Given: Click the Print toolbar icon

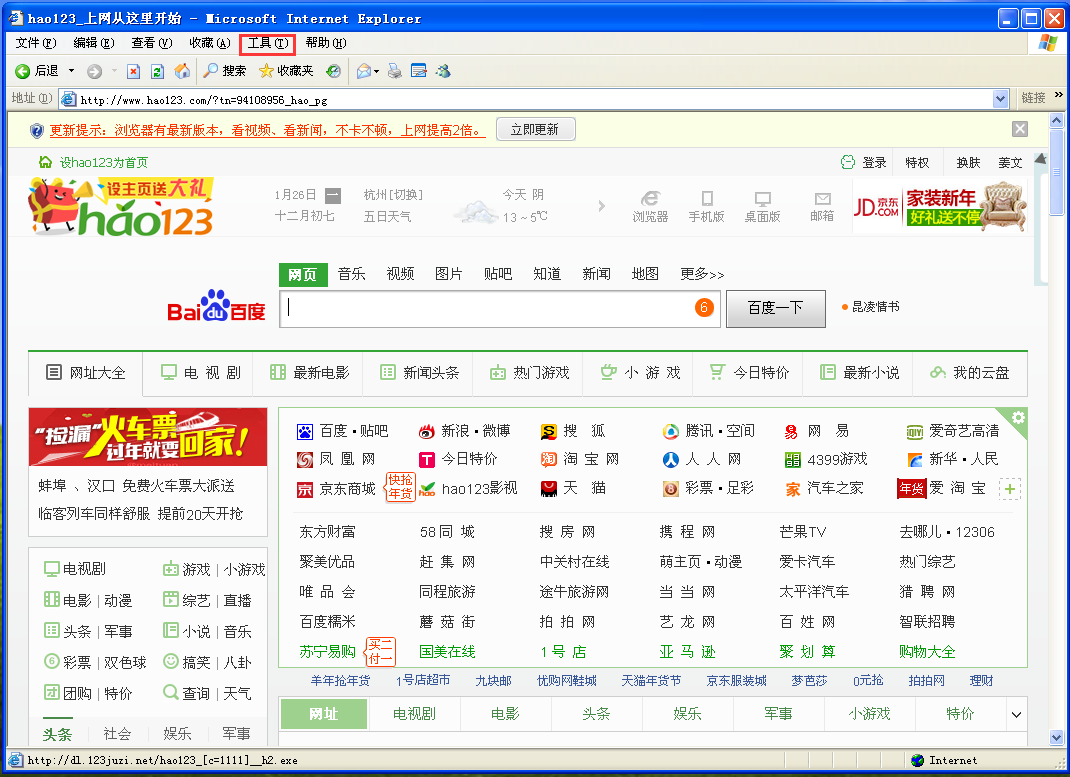Looking at the screenshot, I should [x=394, y=71].
